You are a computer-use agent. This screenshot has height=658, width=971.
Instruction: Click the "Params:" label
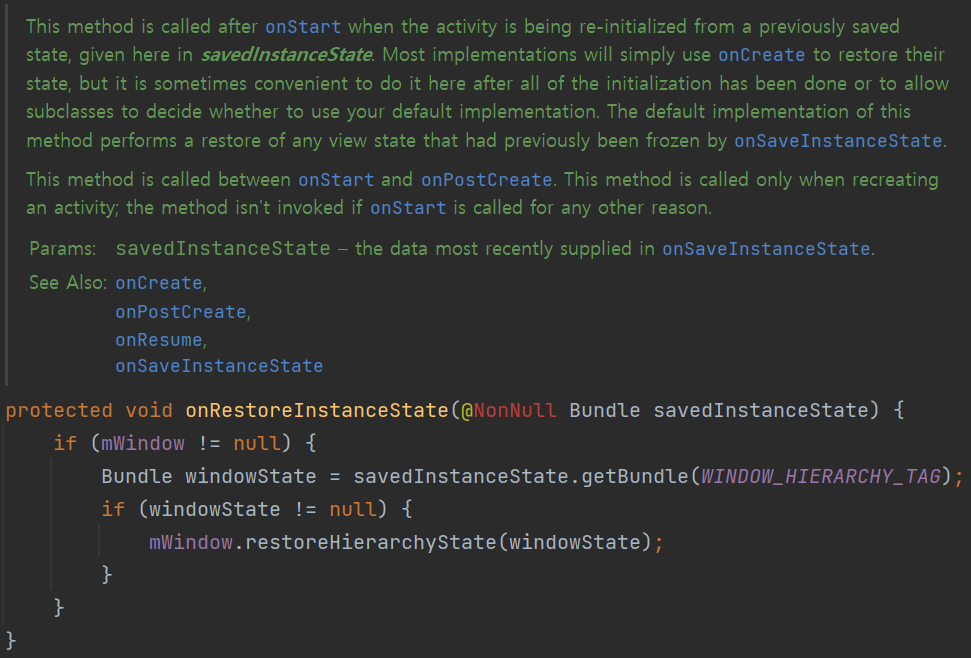point(63,249)
